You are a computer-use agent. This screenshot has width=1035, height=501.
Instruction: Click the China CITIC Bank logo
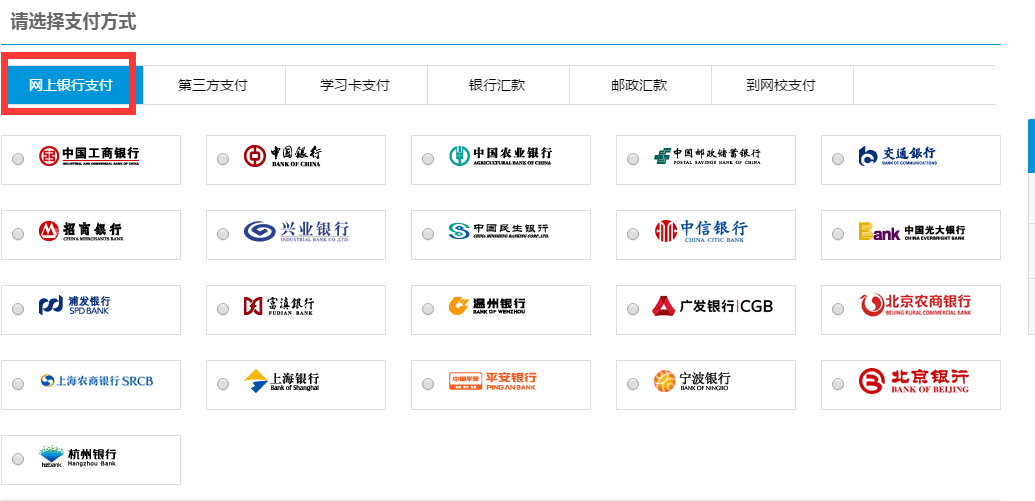click(x=701, y=232)
